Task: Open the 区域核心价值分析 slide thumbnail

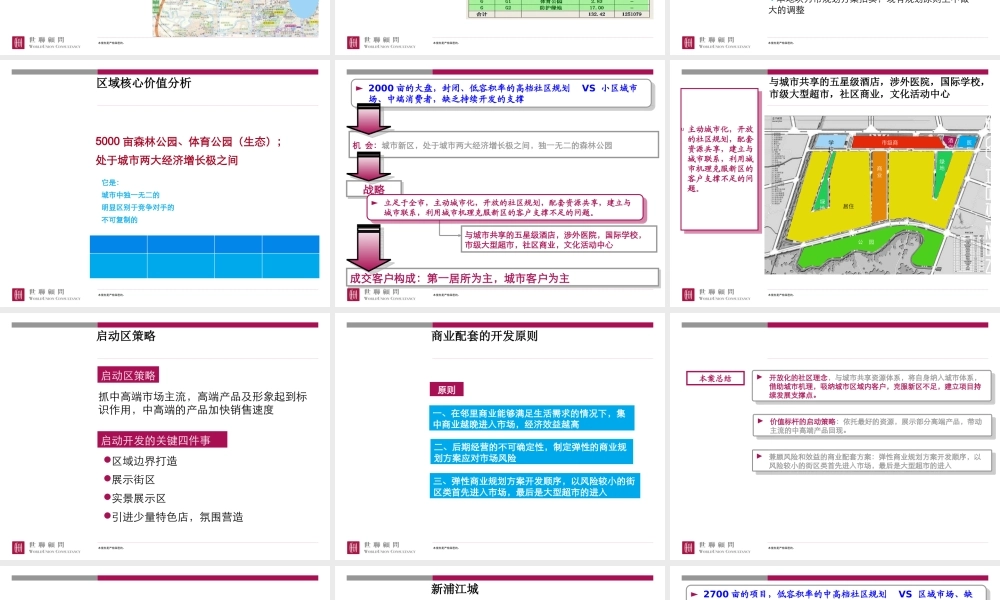Action: (165, 184)
